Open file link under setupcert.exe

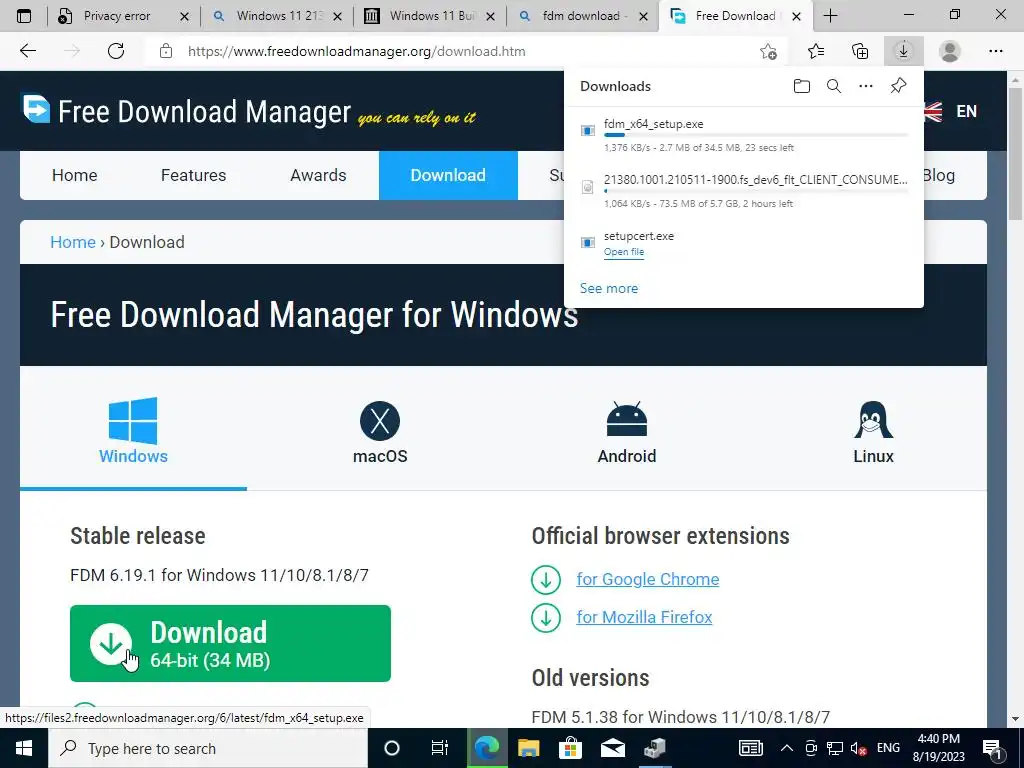(x=624, y=252)
